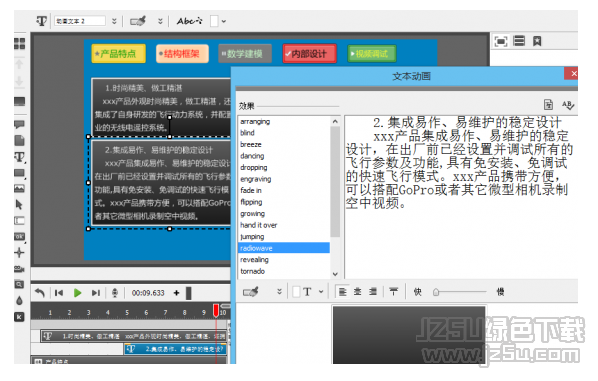The height and width of the screenshot is (381, 598).
Task: Click the red playhead marker on timeline
Action: pos(216,310)
